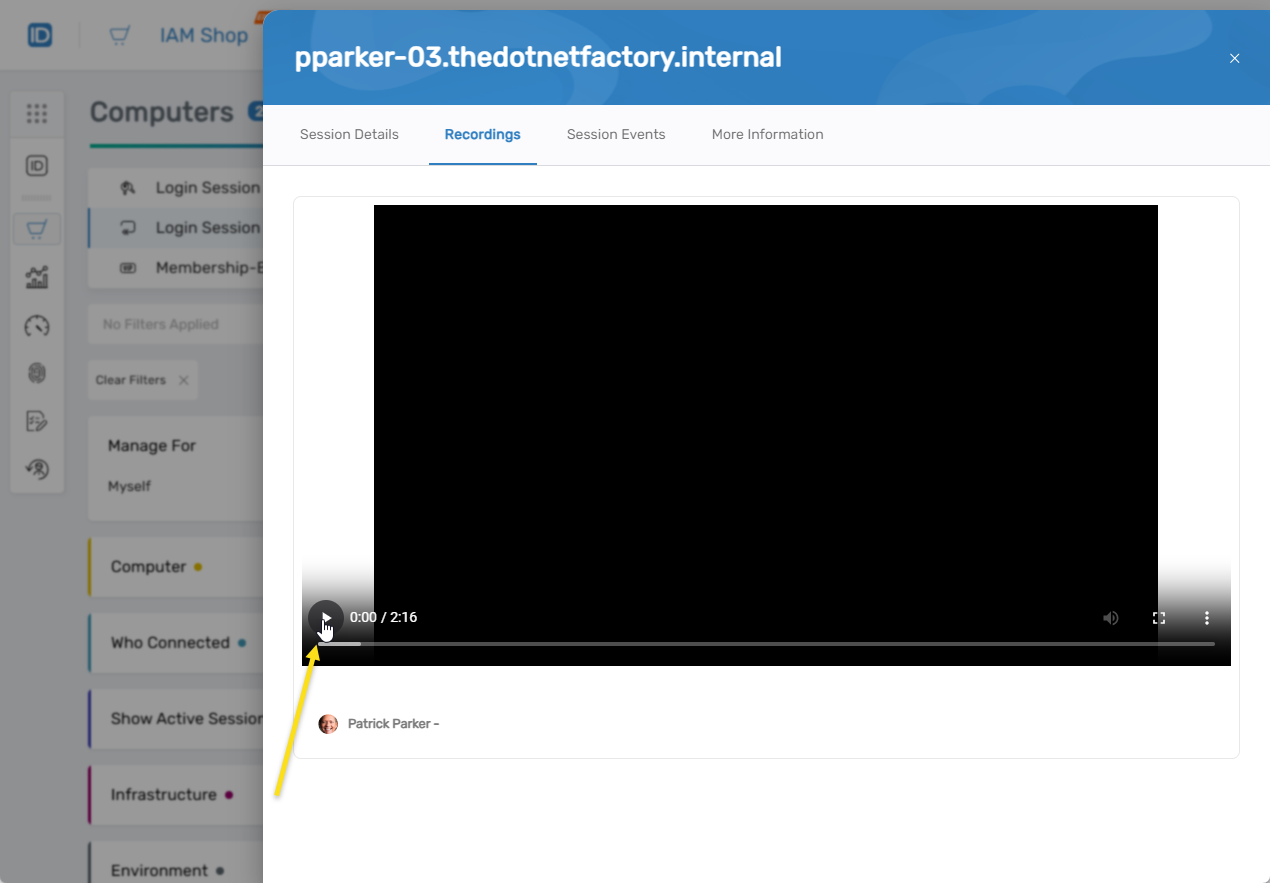This screenshot has width=1270, height=883.
Task: Switch to Session Details tab
Action: point(349,134)
